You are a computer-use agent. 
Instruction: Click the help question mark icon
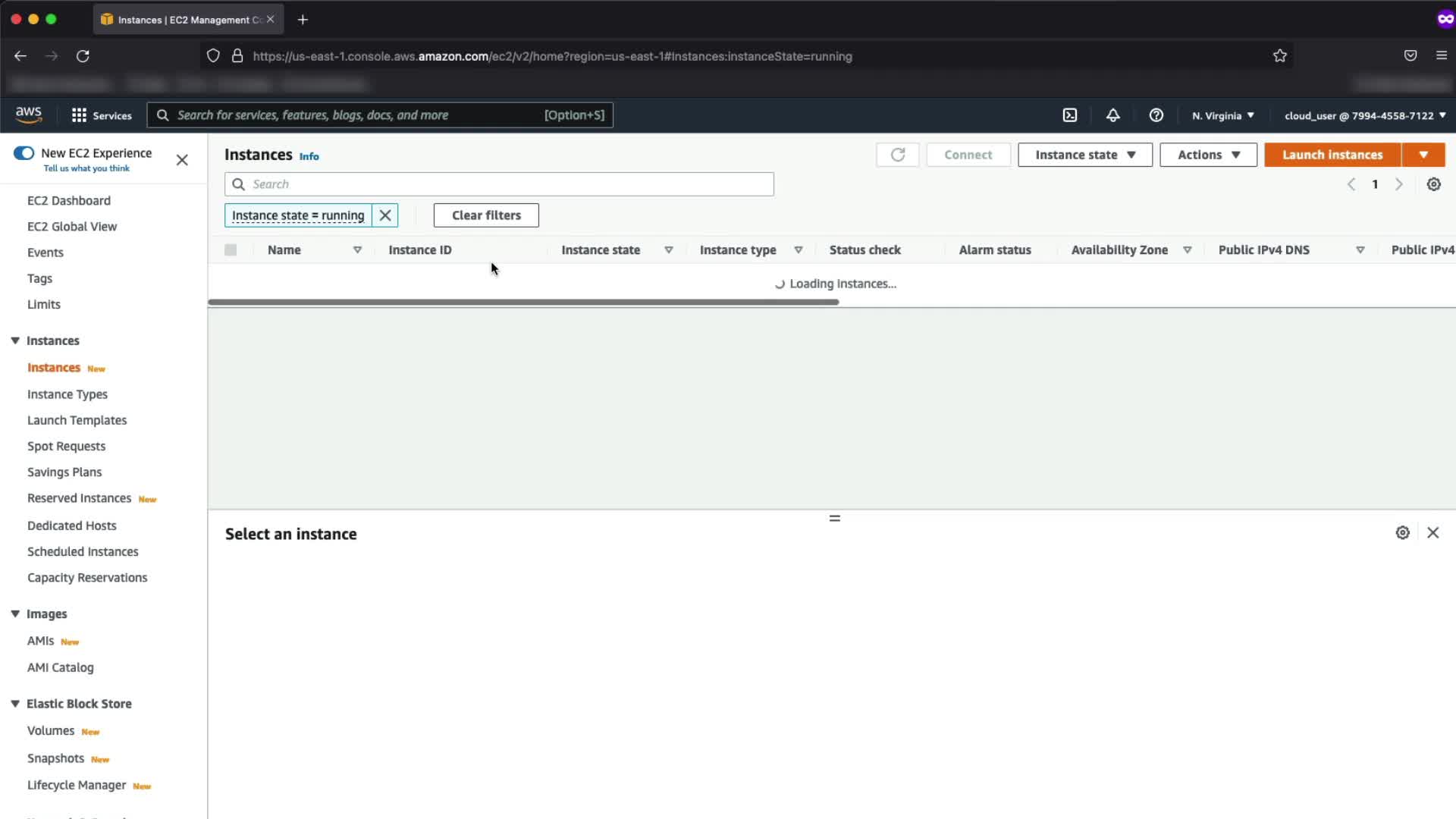pyautogui.click(x=1156, y=115)
